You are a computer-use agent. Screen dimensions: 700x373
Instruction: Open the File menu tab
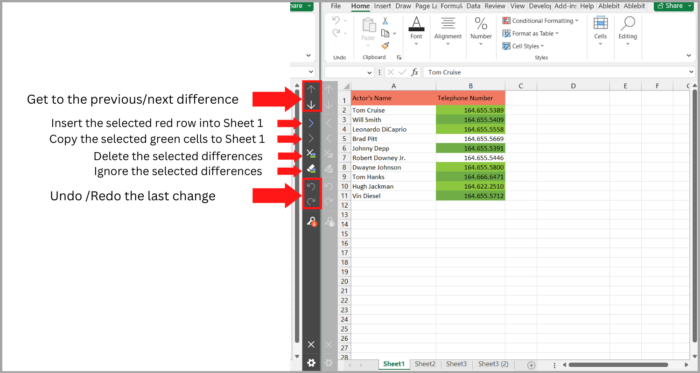click(336, 6)
